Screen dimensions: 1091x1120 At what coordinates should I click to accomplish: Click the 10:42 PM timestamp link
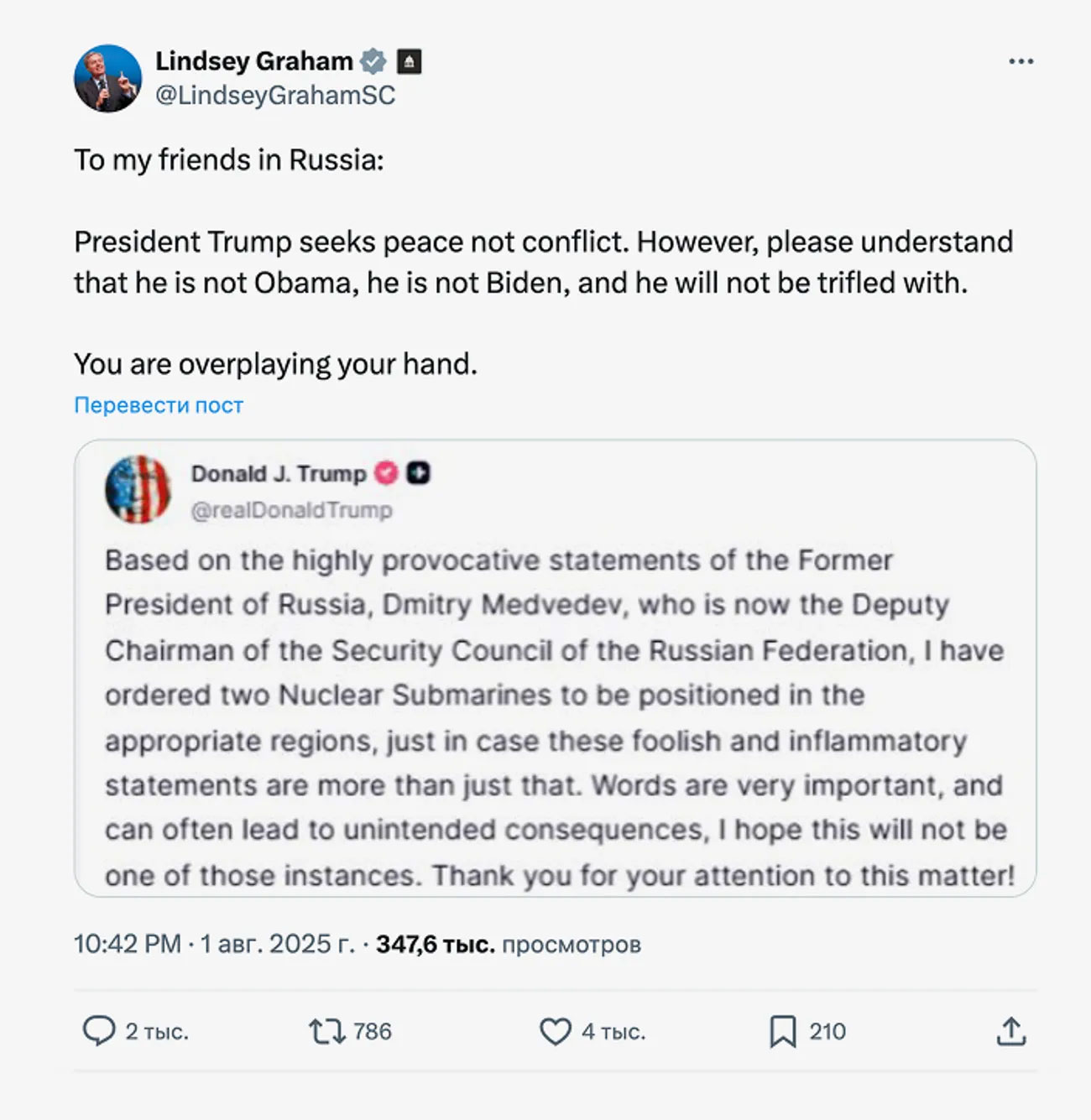click(128, 944)
